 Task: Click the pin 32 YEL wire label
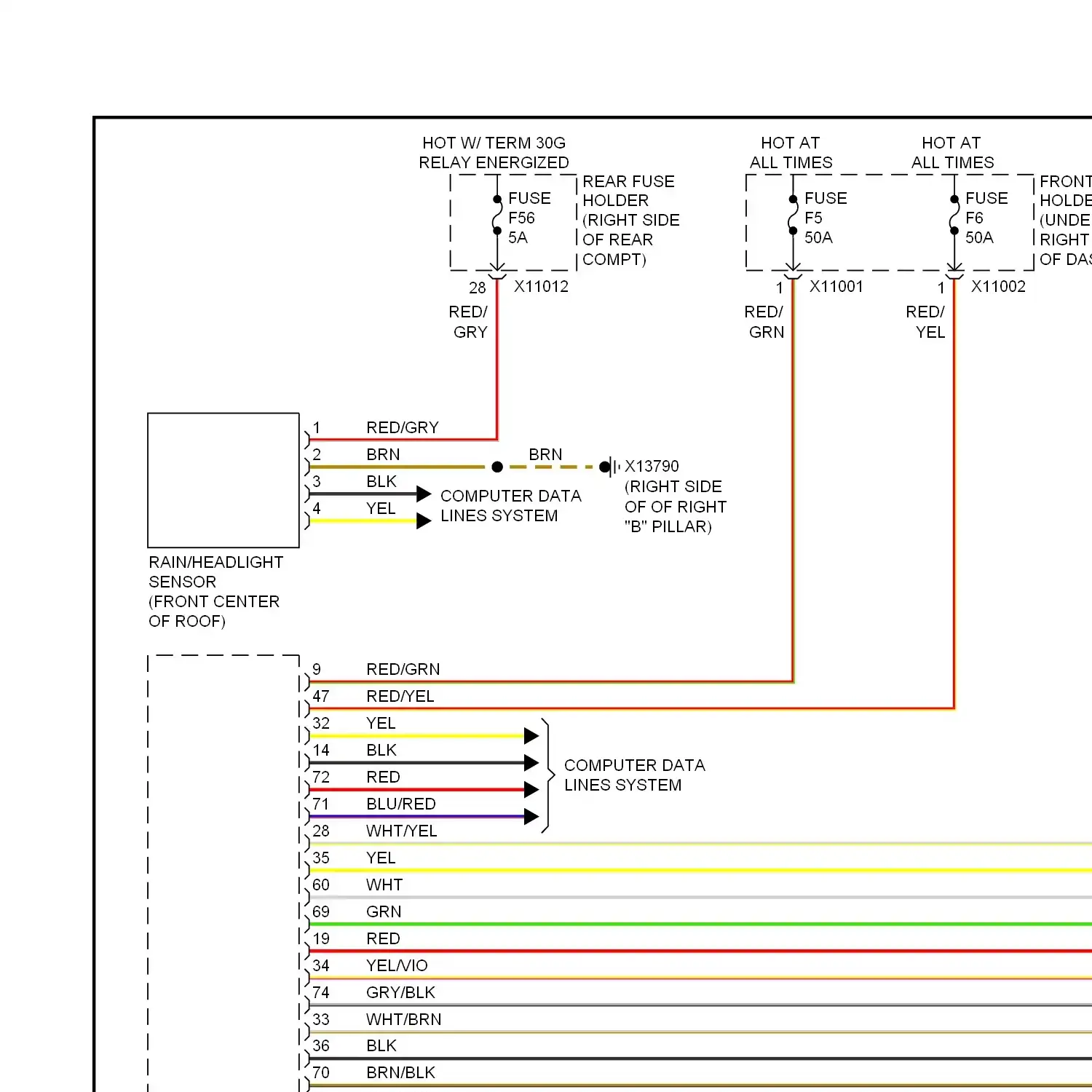(x=381, y=723)
